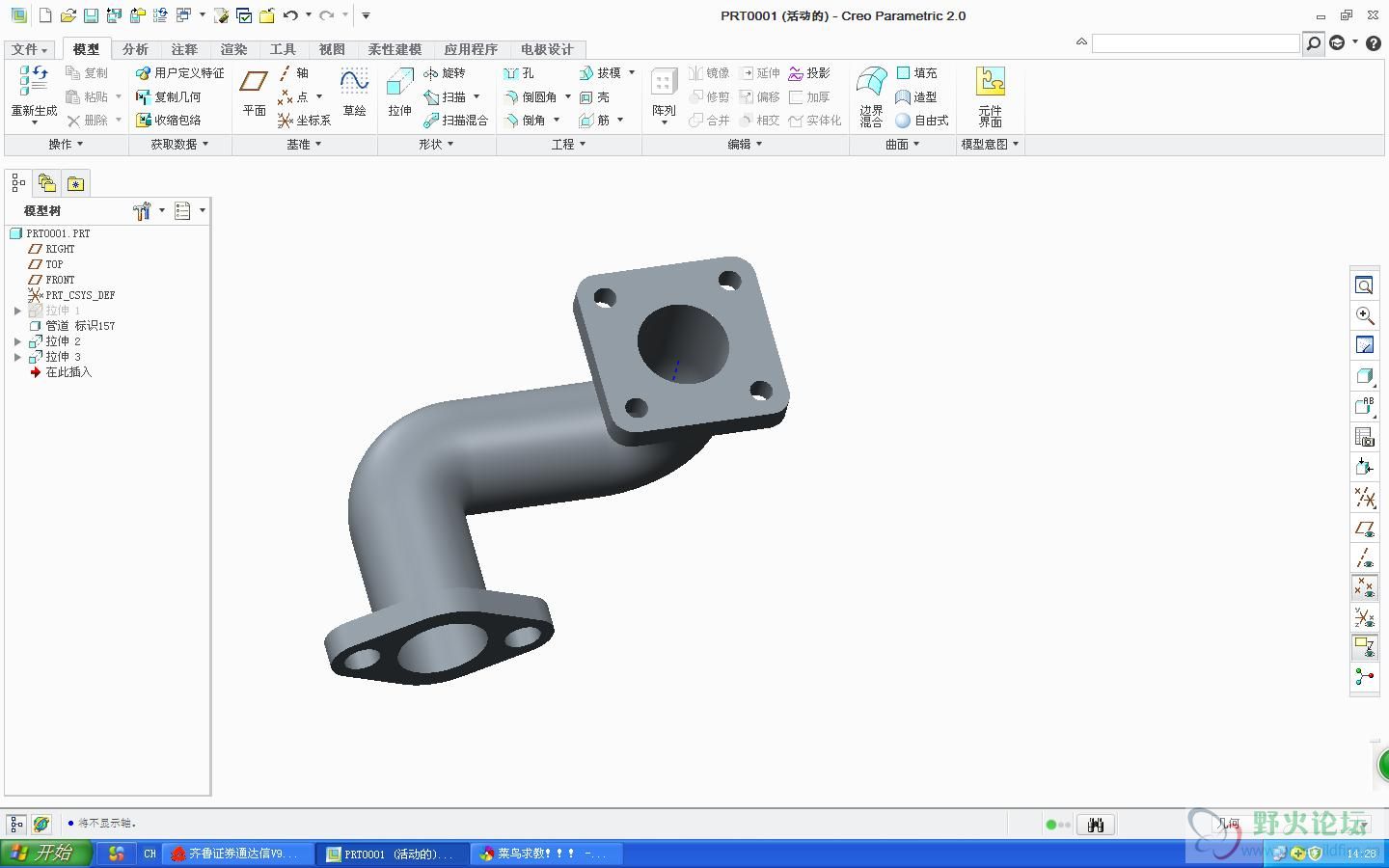The height and width of the screenshot is (868, 1389).
Task: Click the Fill (填充) surface tool
Action: (916, 73)
